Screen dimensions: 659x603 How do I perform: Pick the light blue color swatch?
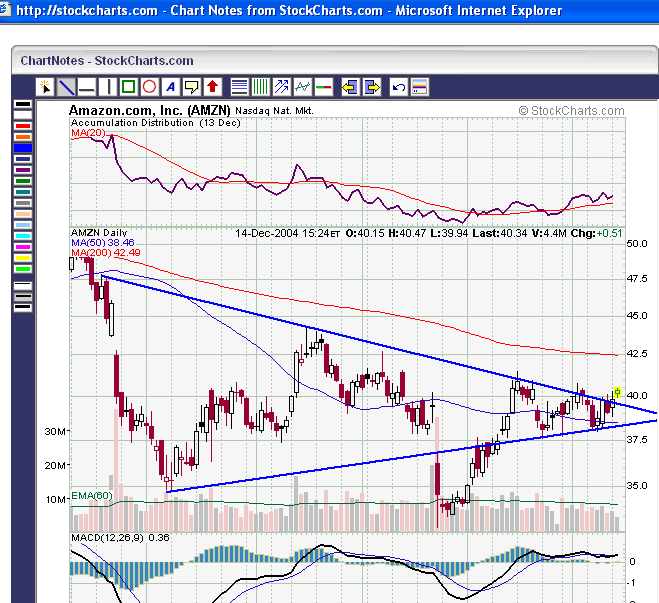[x=23, y=225]
